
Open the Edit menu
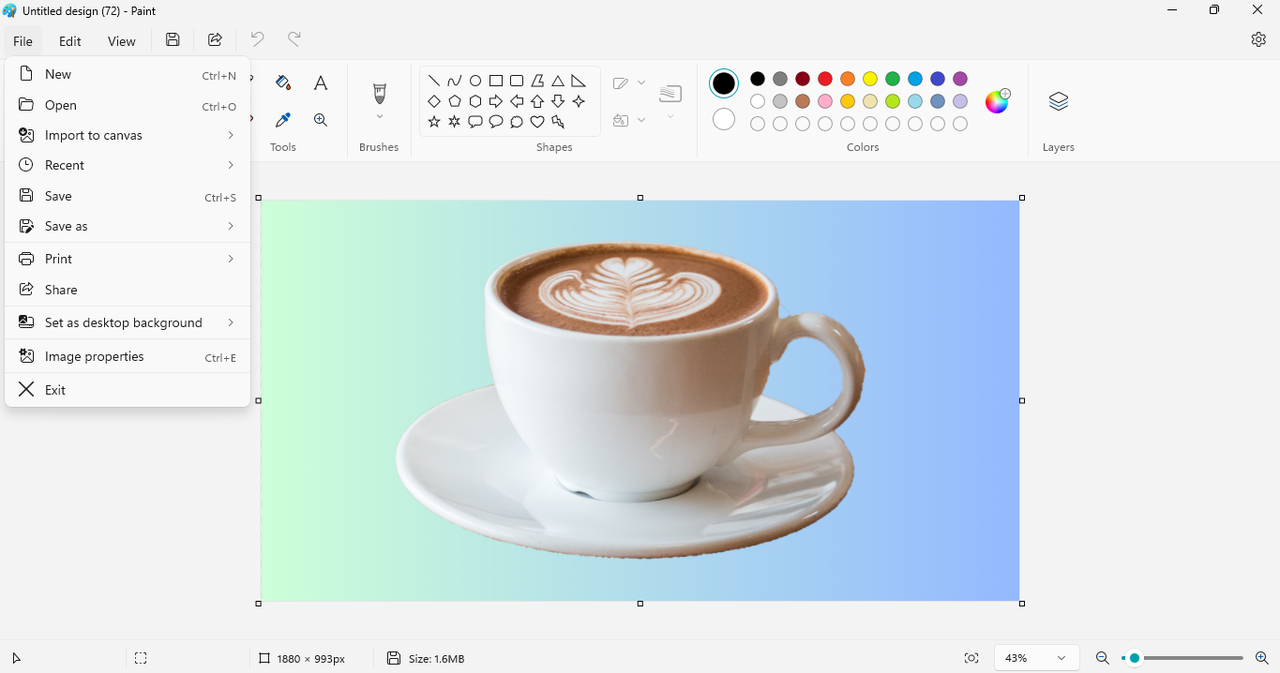click(x=70, y=41)
